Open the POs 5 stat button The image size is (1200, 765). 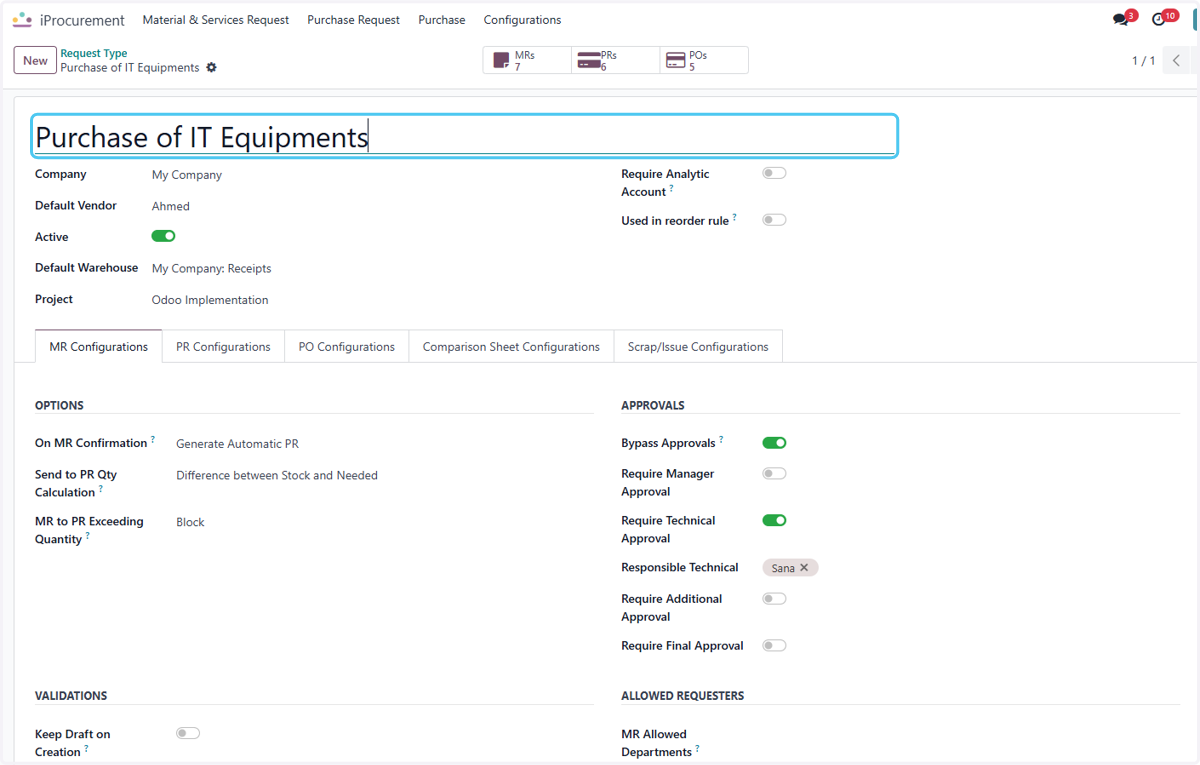coord(704,61)
